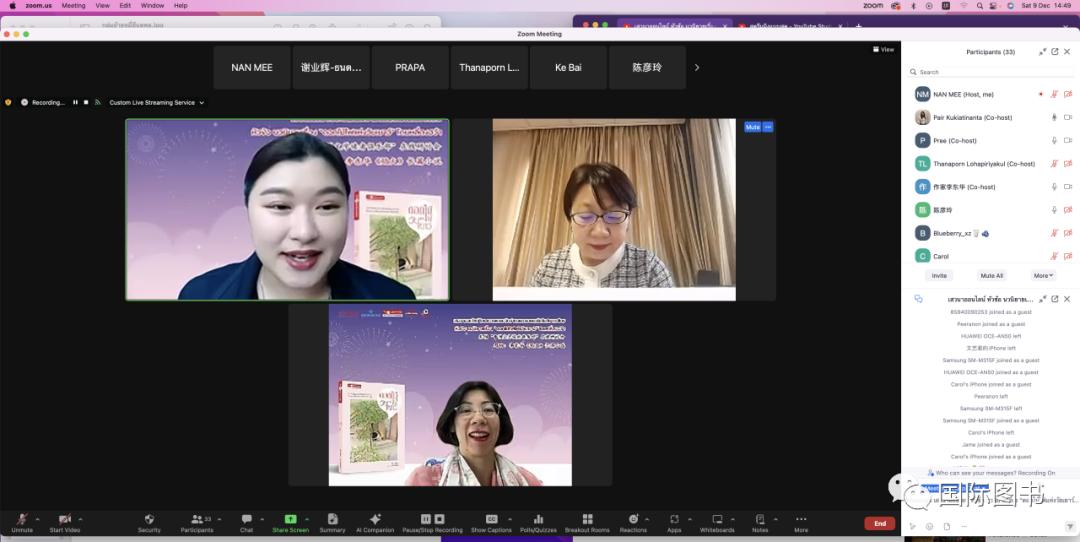This screenshot has width=1080, height=542.
Task: Open the View menu in menu bar
Action: (x=102, y=5)
